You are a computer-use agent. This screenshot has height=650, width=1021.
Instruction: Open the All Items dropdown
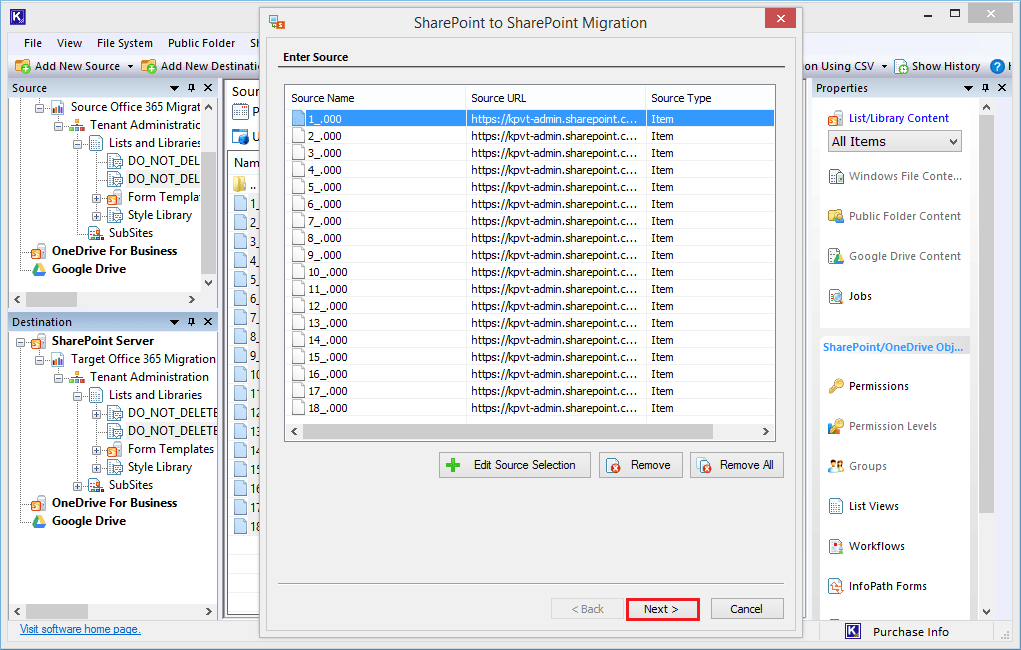click(x=895, y=141)
